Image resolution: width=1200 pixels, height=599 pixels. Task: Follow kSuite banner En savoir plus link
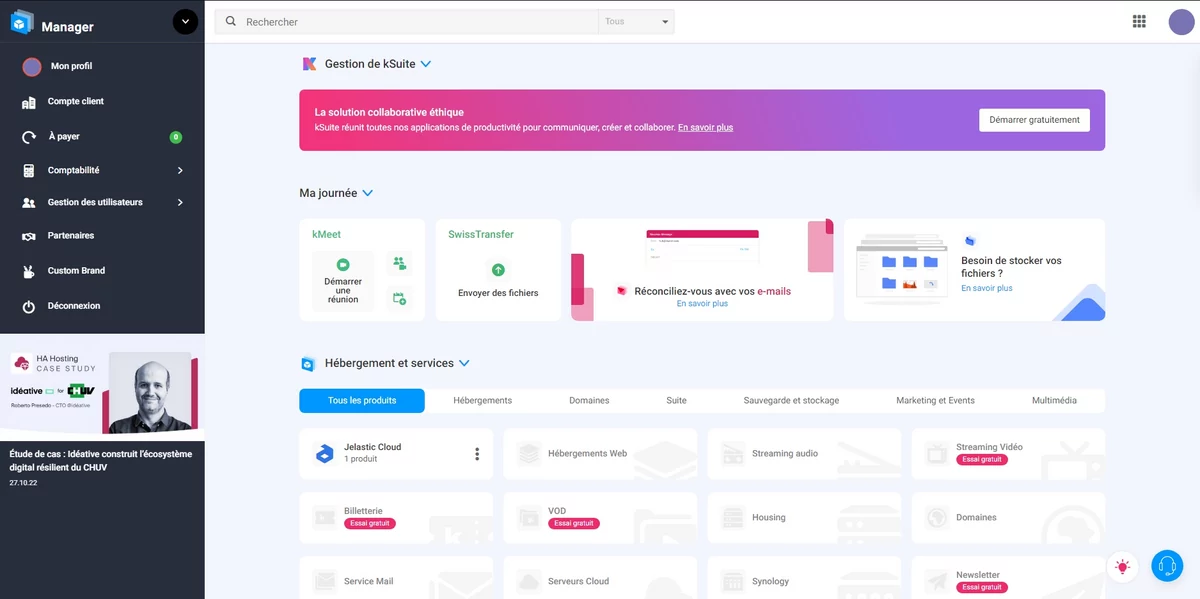(x=705, y=128)
